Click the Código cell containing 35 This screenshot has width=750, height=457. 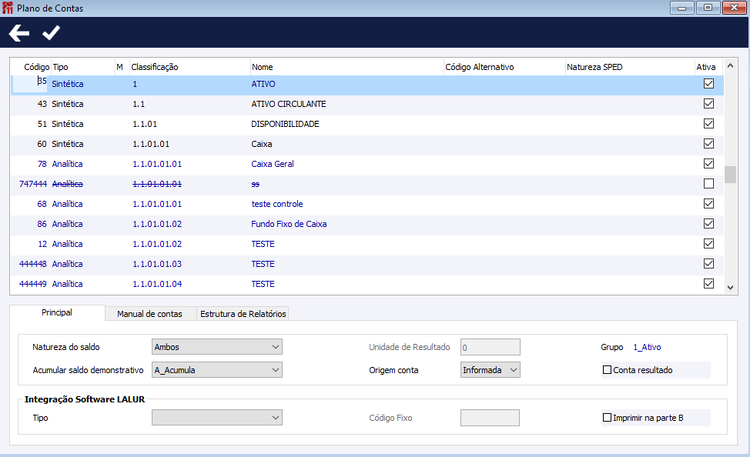(x=30, y=83)
